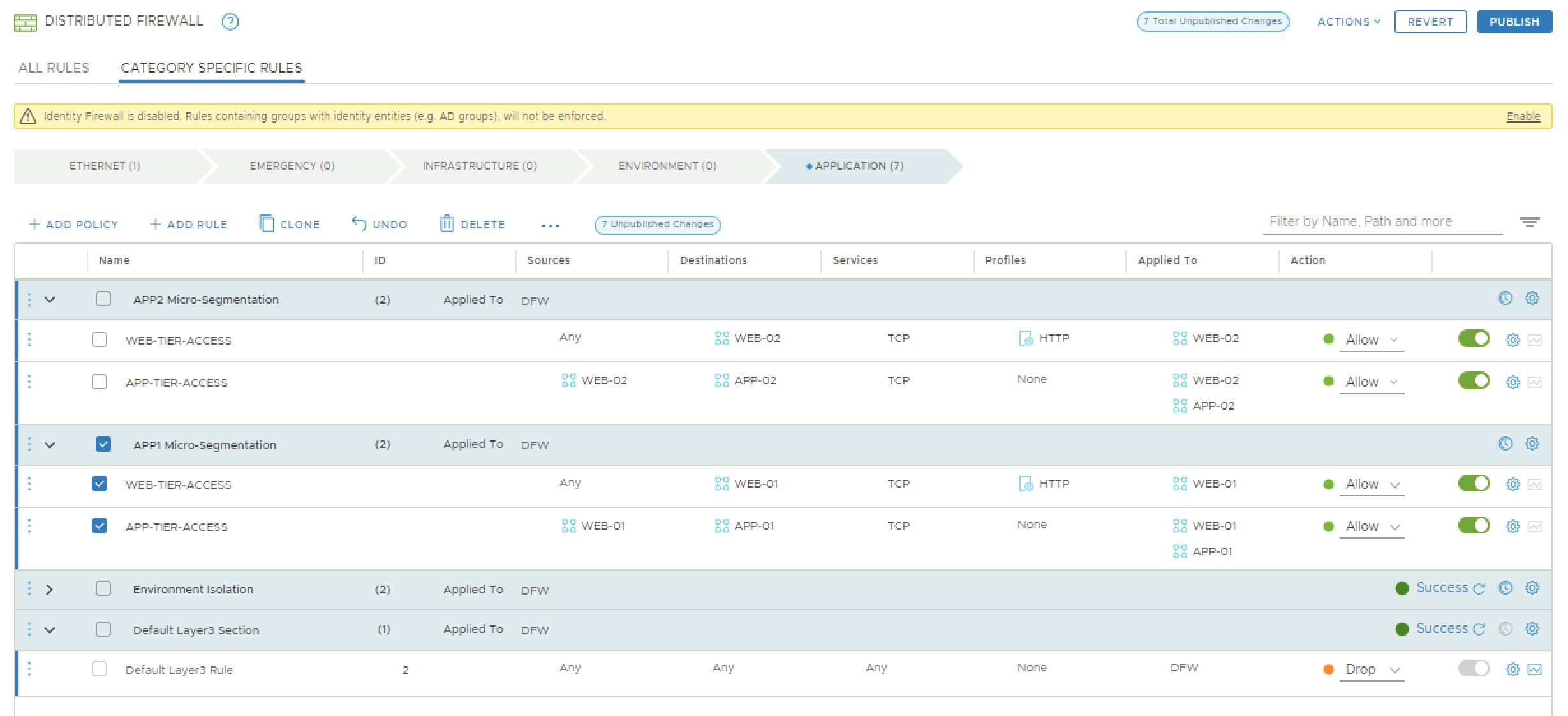
Task: Open the filter options icon beside the search field
Action: pos(1529,222)
